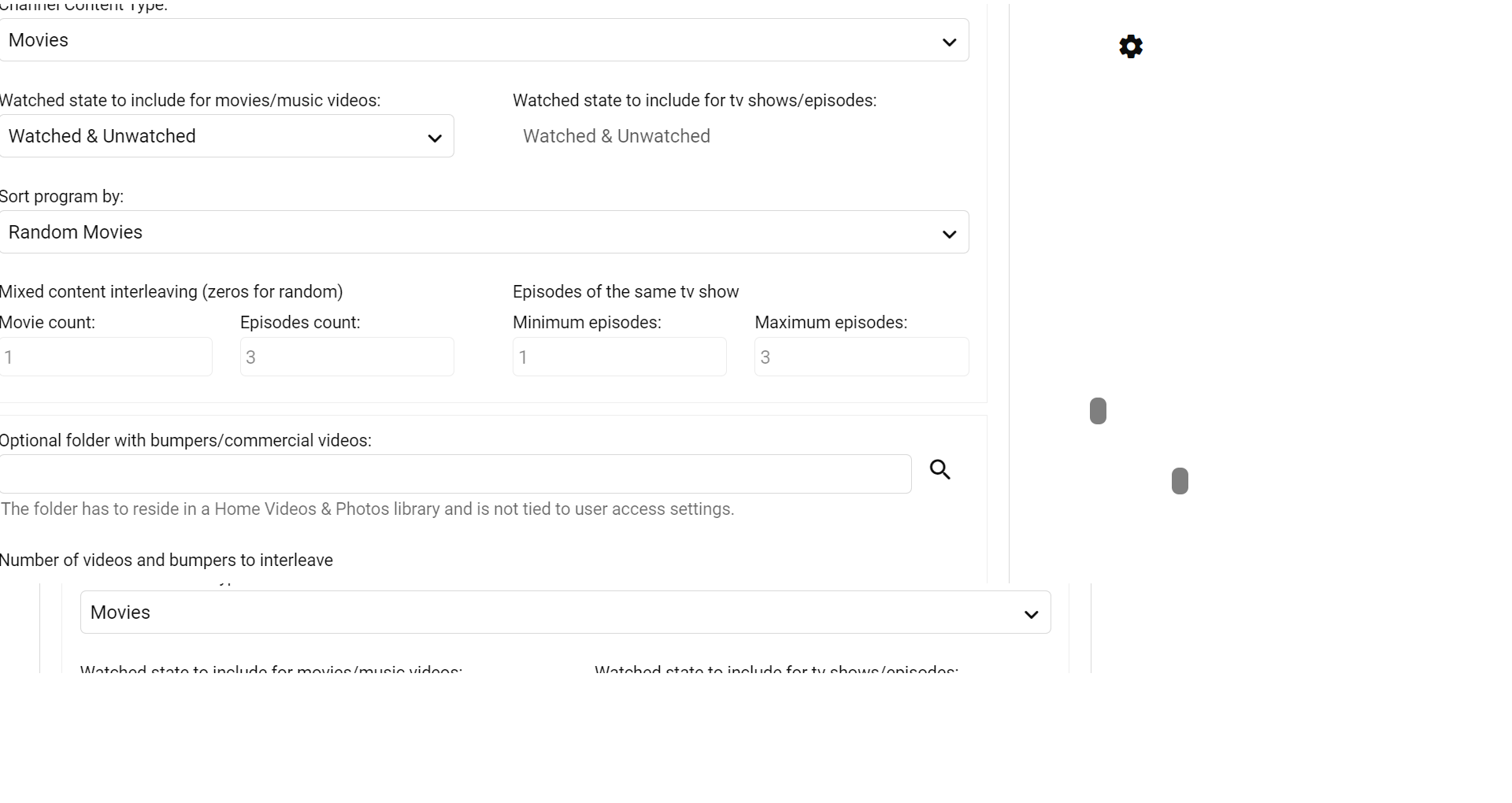The width and height of the screenshot is (1512, 803).
Task: Focus the Movie count input field
Action: click(106, 357)
